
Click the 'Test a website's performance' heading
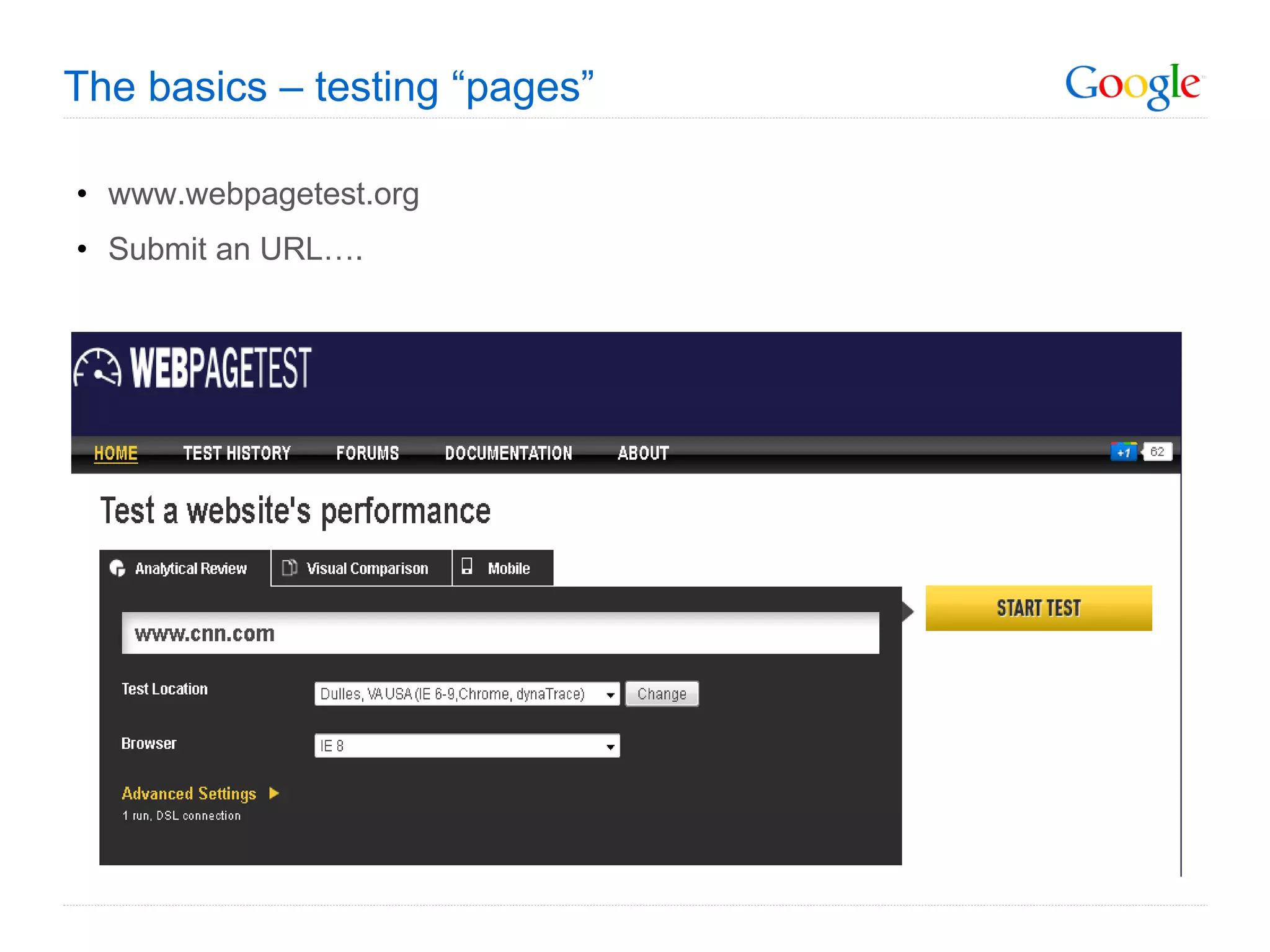pyautogui.click(x=295, y=511)
